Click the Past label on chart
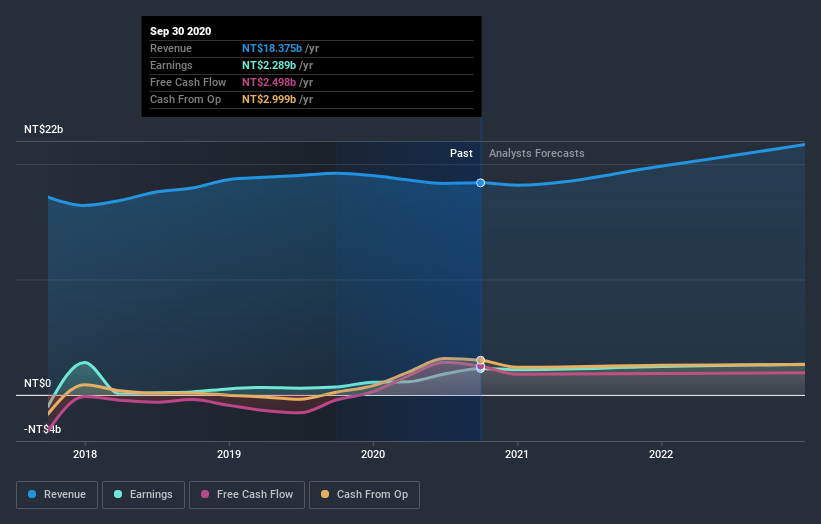821x524 pixels. [x=461, y=153]
